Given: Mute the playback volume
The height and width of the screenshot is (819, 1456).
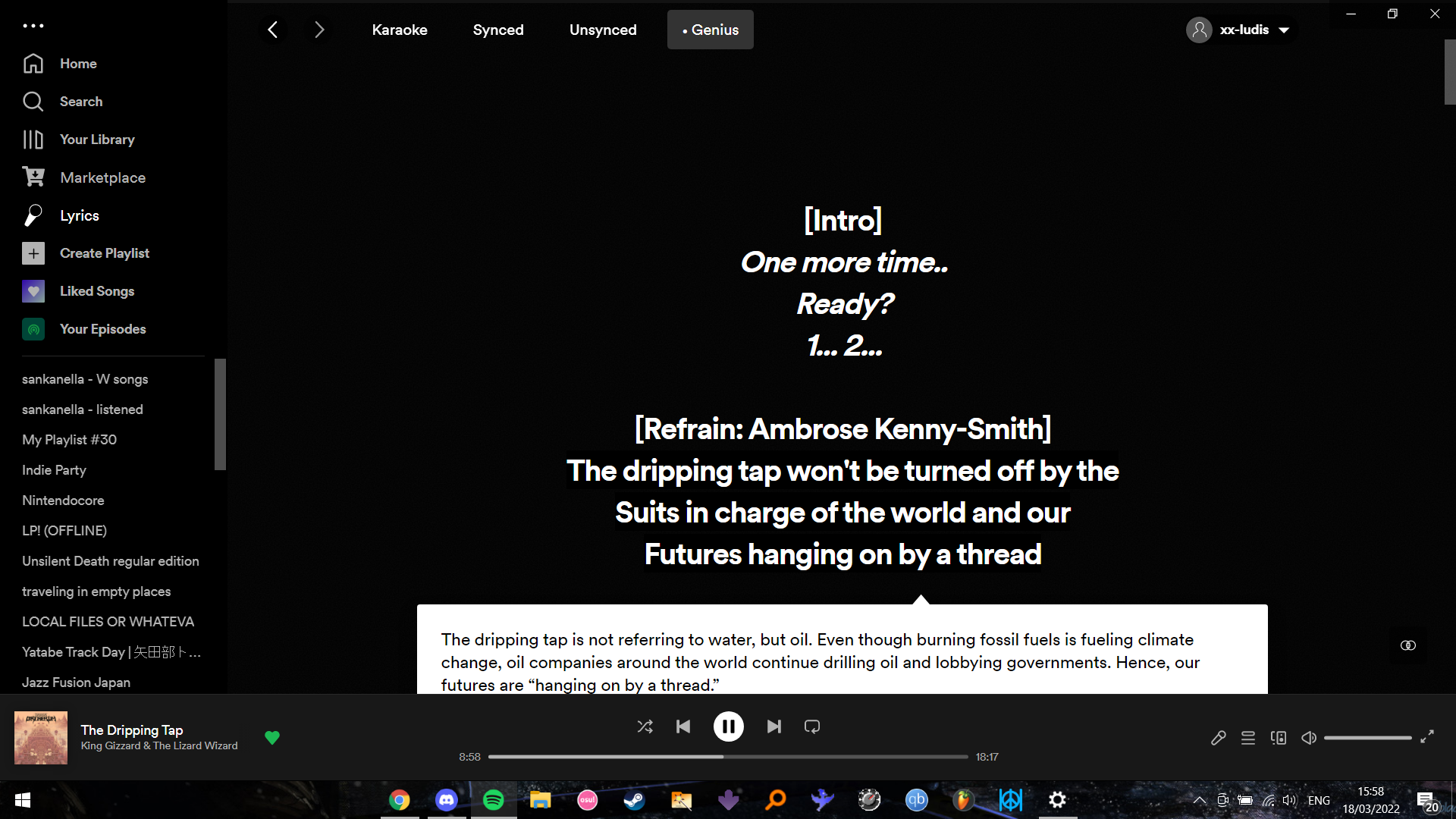Looking at the screenshot, I should click(x=1309, y=737).
